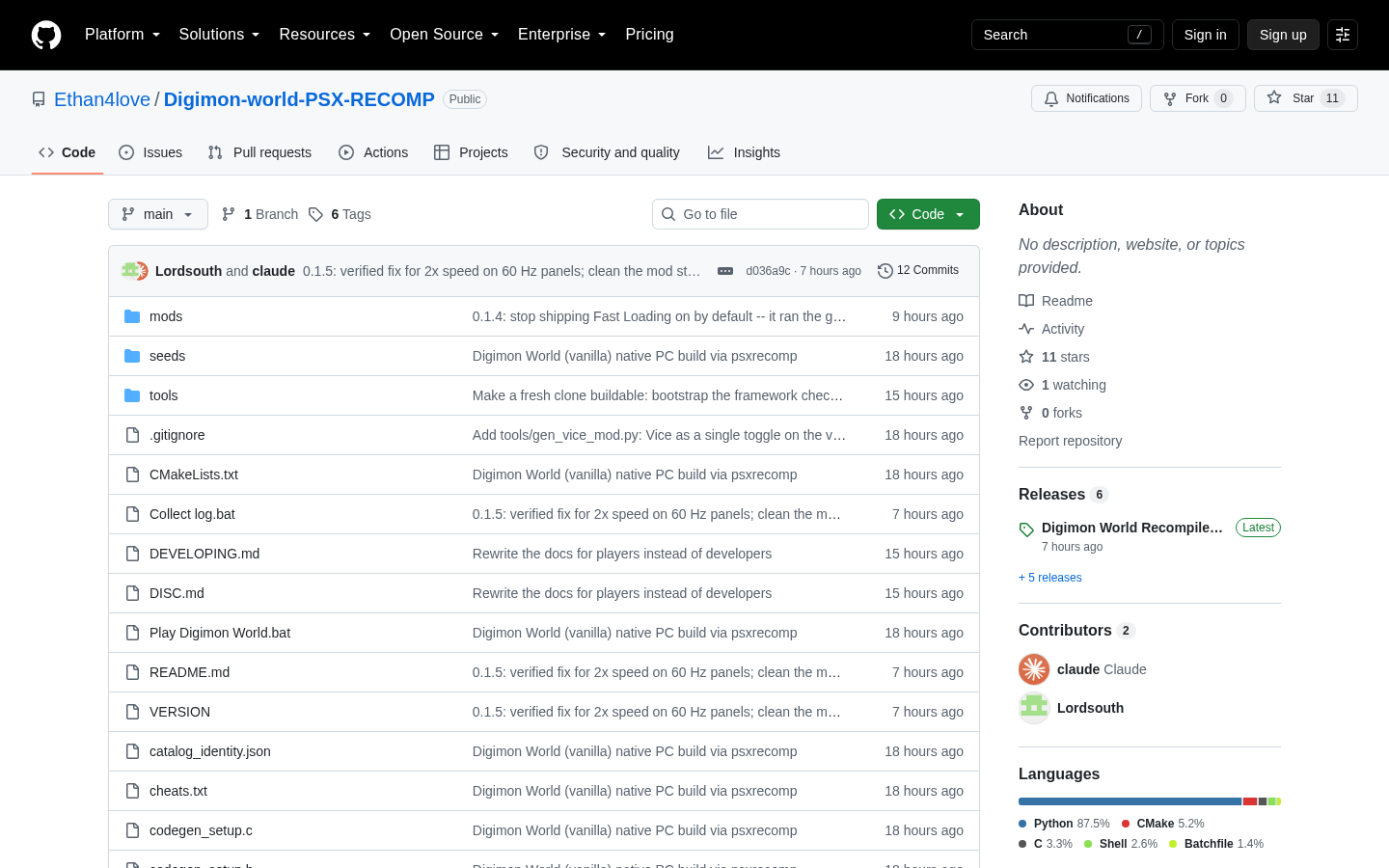Switch to the Actions tab
The height and width of the screenshot is (868, 1389).
tap(373, 152)
